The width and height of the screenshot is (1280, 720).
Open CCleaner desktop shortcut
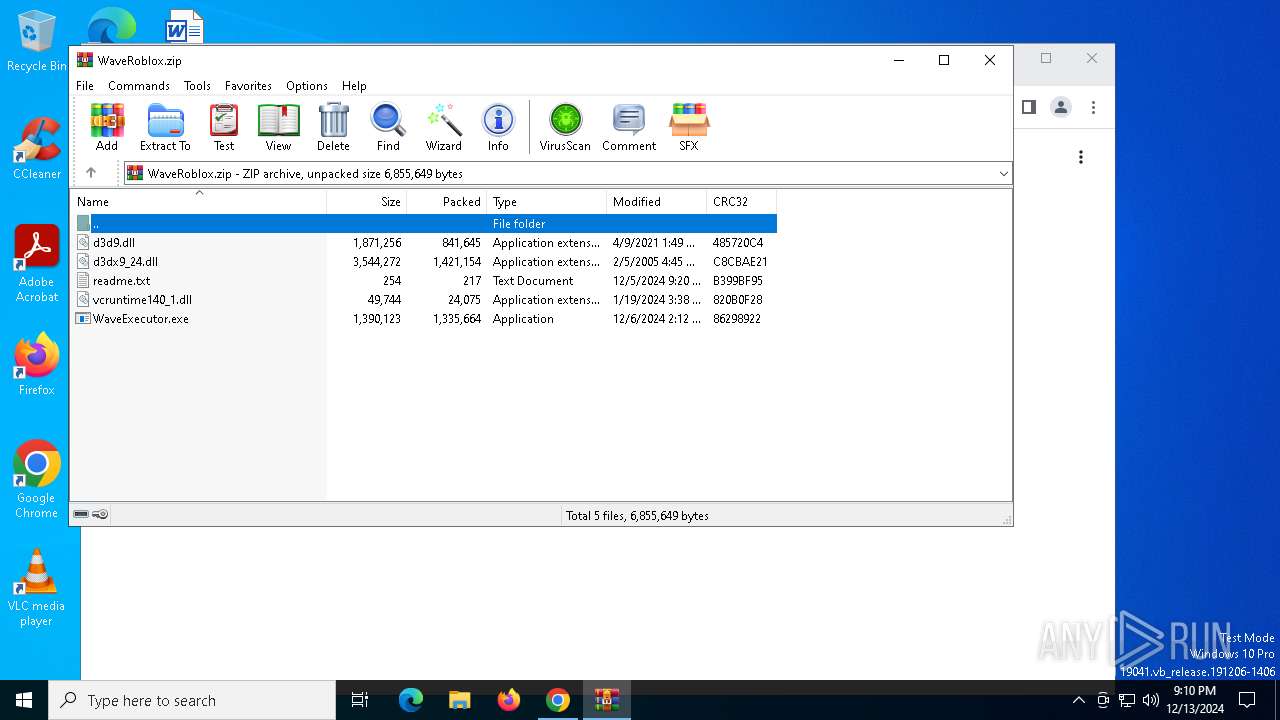(x=37, y=149)
